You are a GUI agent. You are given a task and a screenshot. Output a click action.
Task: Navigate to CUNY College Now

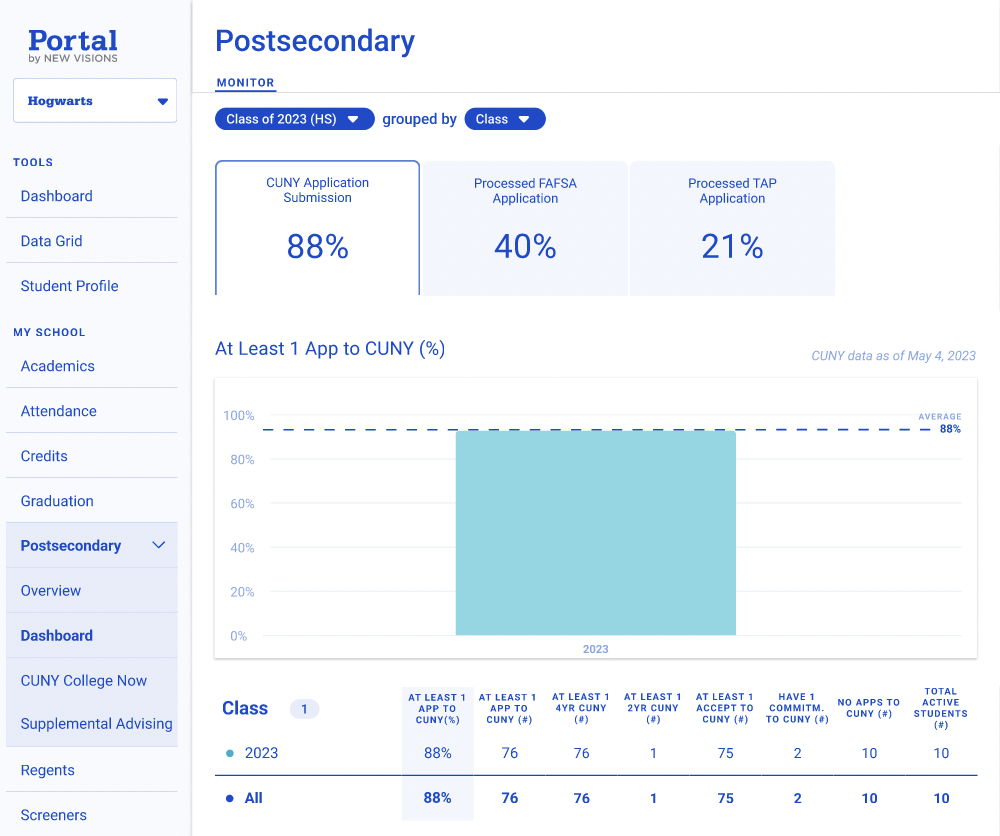click(84, 681)
